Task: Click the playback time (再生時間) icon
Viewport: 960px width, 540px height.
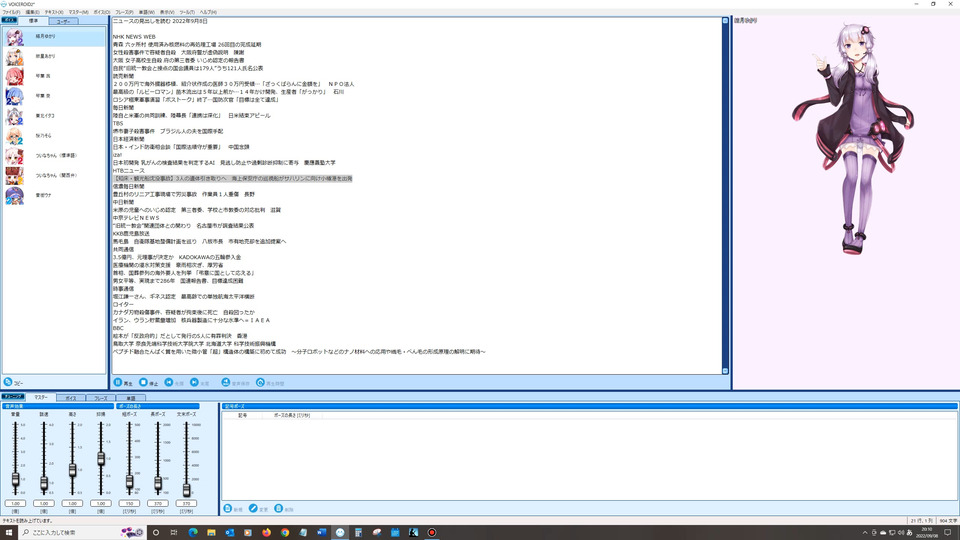Action: (260, 383)
